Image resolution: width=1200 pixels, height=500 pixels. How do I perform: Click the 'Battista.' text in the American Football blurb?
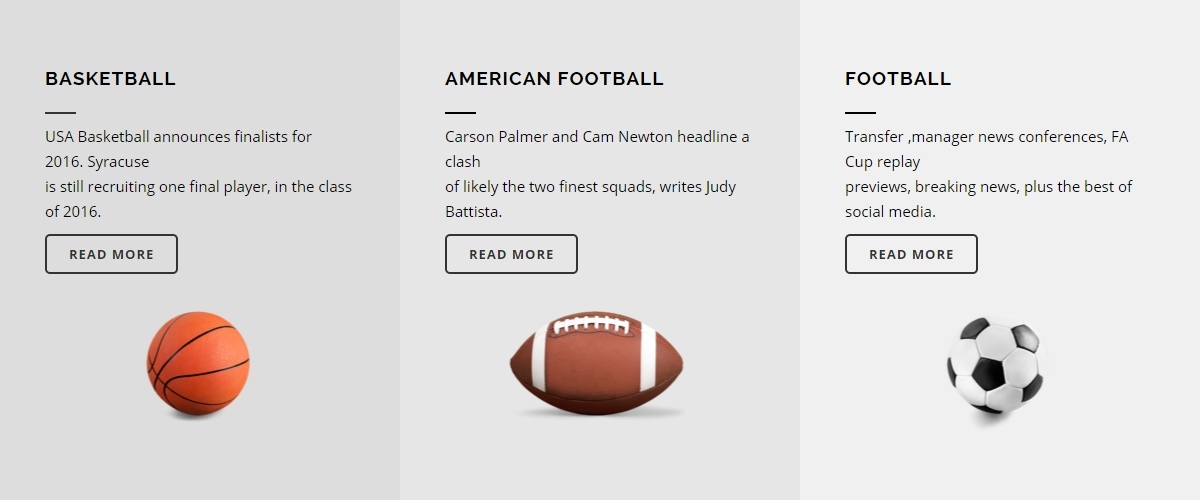[x=473, y=211]
